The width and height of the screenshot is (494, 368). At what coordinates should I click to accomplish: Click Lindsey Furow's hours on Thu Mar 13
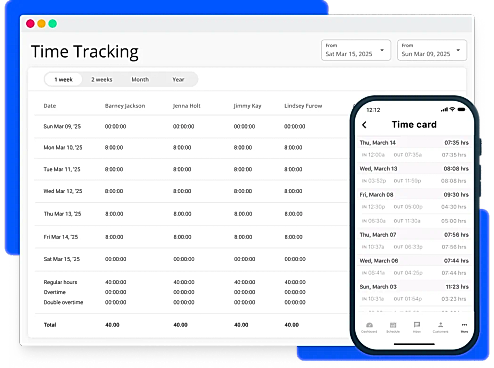point(293,214)
